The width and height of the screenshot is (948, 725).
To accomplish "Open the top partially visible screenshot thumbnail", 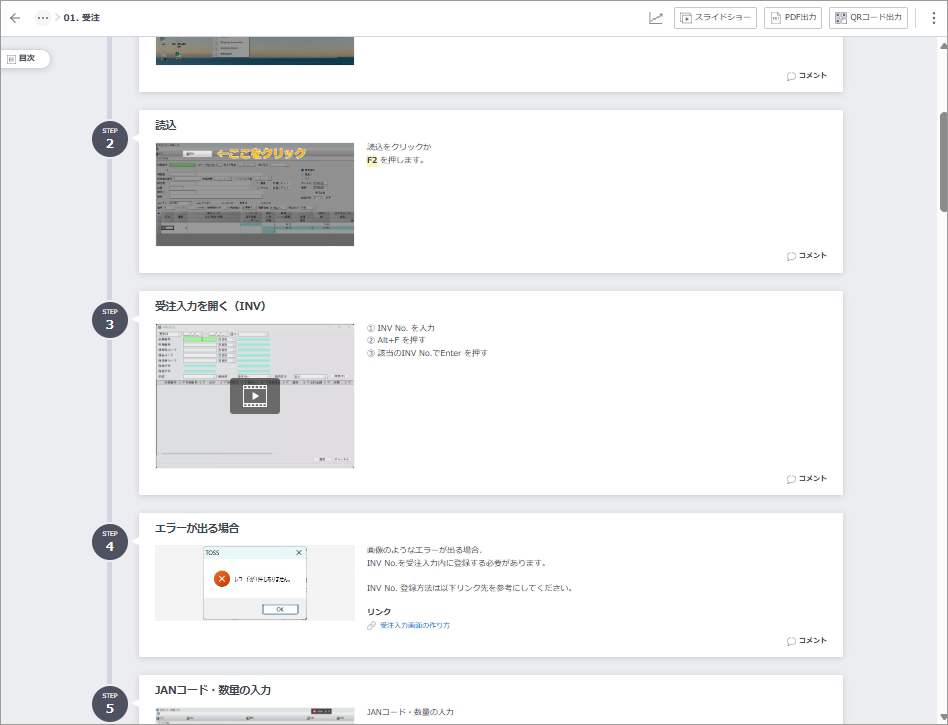I will coord(255,51).
